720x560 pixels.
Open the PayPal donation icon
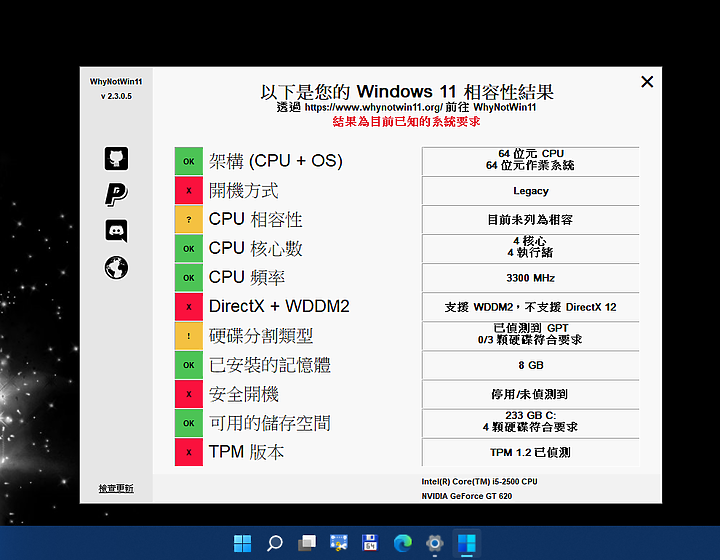(x=116, y=194)
